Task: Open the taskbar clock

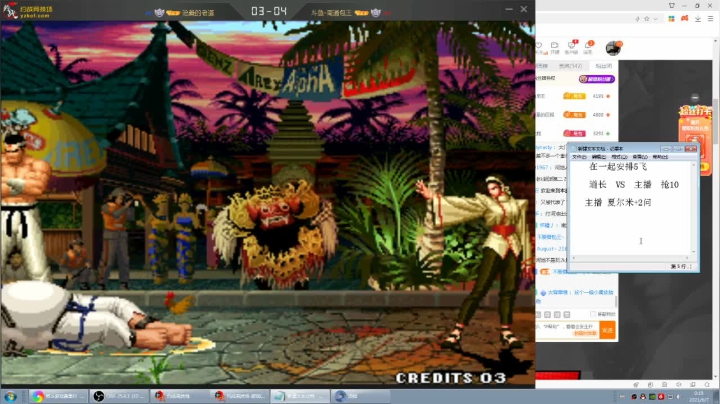Action: click(x=700, y=396)
